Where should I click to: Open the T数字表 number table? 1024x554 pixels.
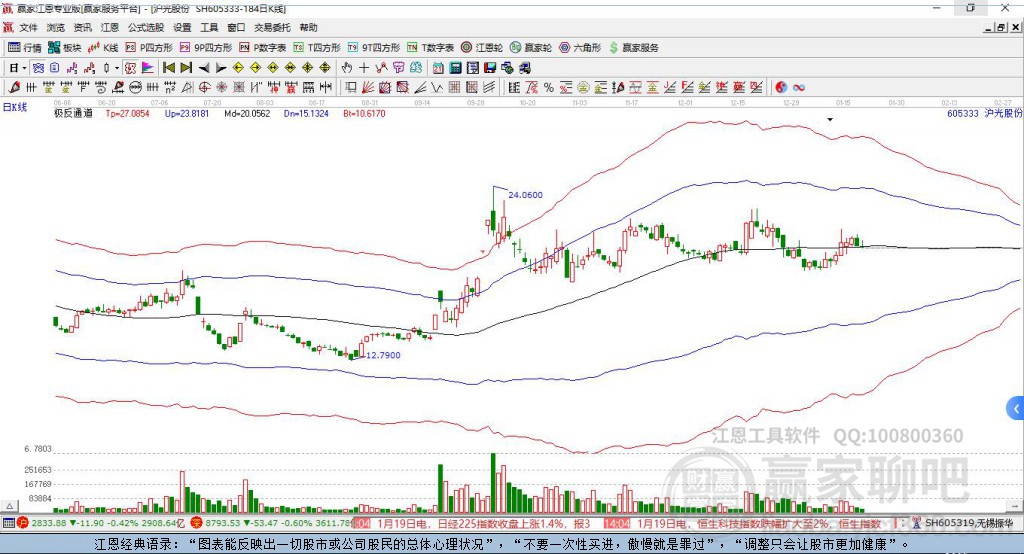click(430, 48)
